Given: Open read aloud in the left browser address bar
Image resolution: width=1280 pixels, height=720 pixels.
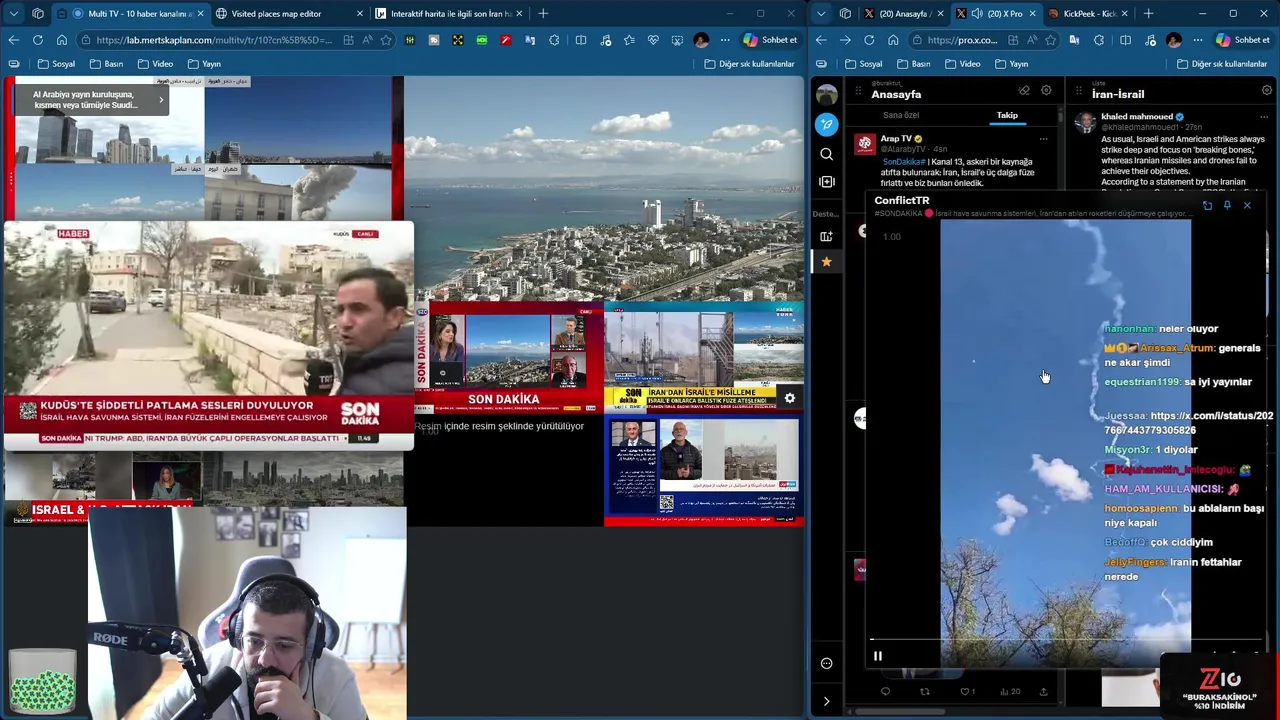Looking at the screenshot, I should coord(367,40).
